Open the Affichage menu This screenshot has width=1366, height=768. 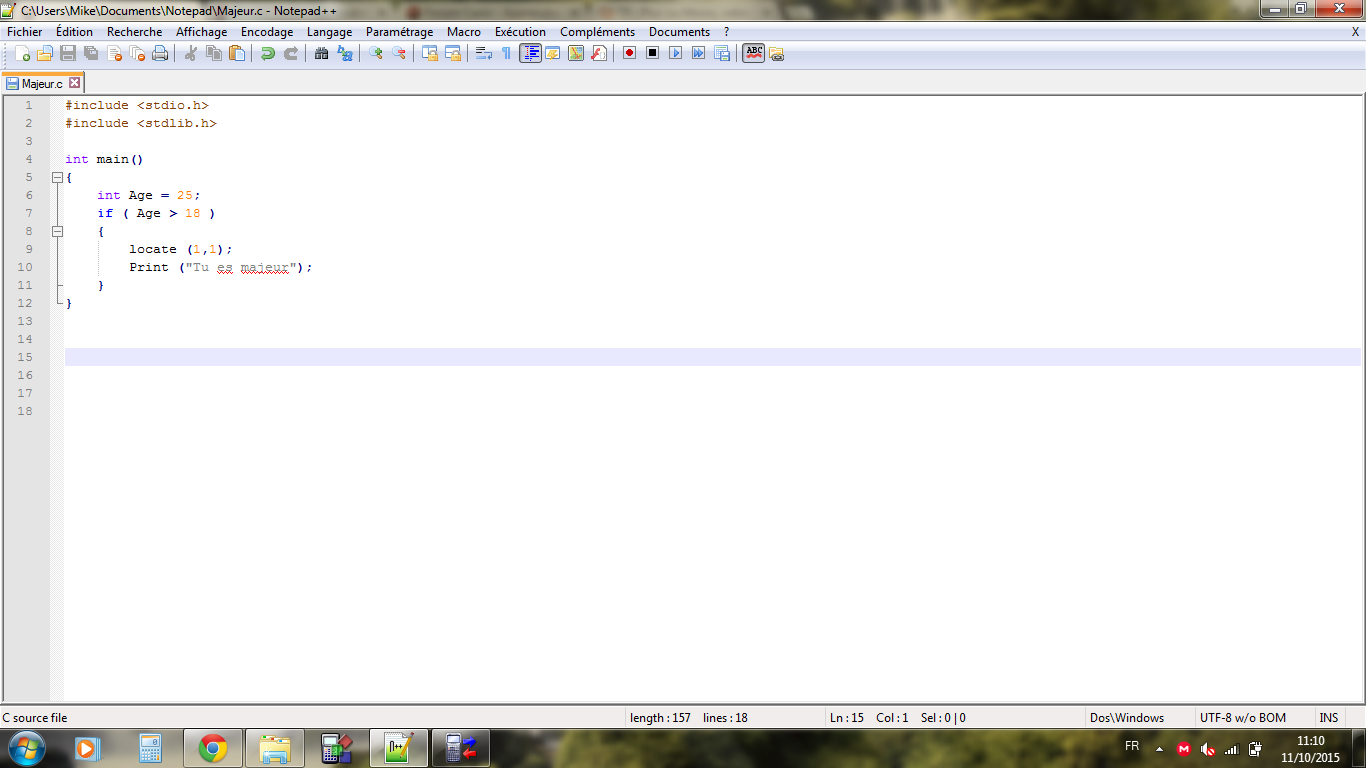[202, 32]
